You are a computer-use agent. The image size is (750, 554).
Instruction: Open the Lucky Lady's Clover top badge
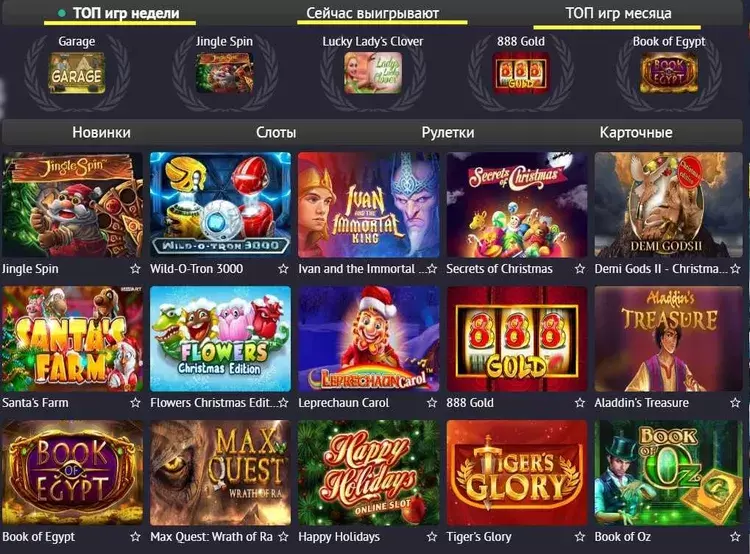coord(373,73)
